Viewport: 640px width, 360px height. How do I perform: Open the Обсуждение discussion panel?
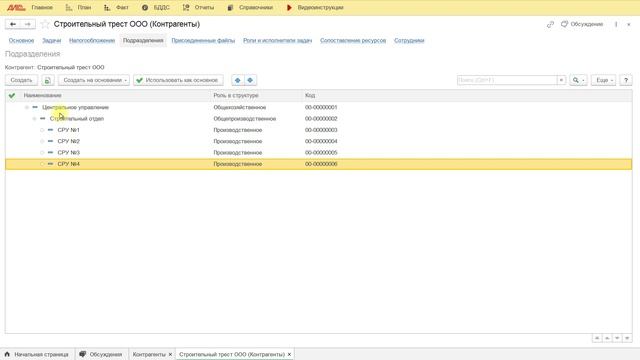click(582, 24)
